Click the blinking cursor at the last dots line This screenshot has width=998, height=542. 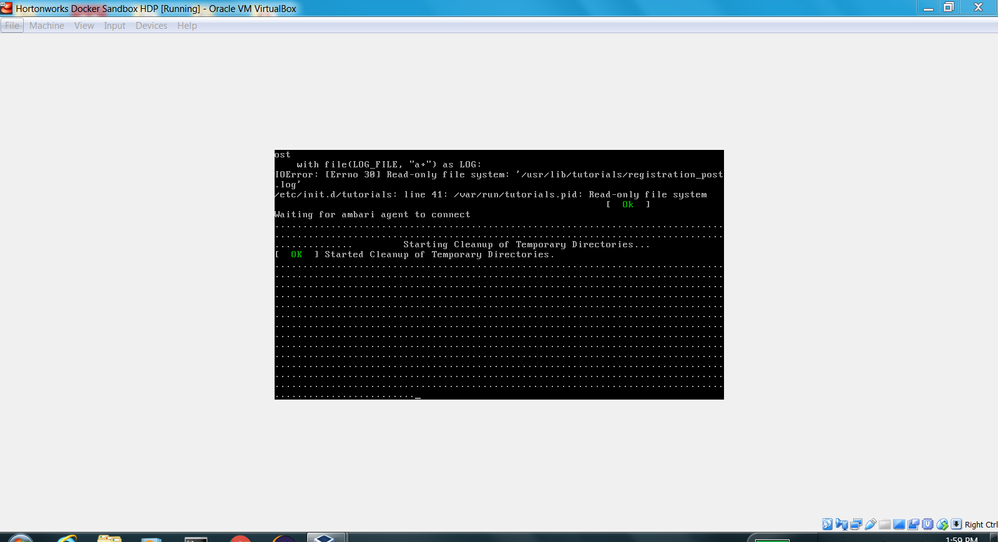418,398
